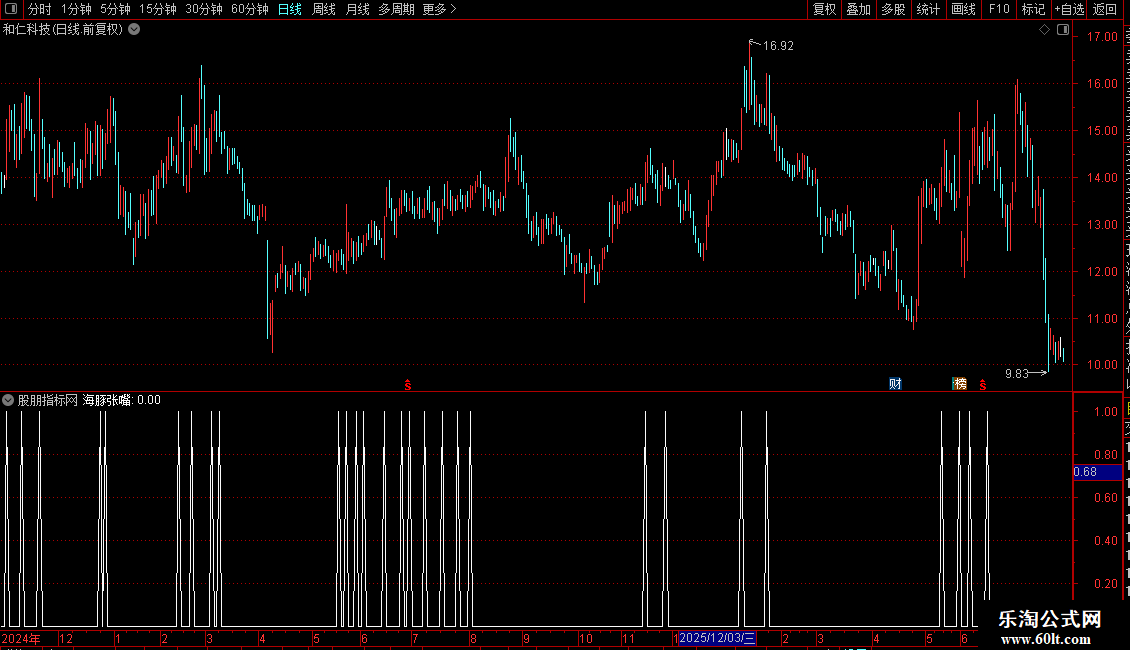This screenshot has width=1130, height=650.
Task: Click the 叠加 overlay button
Action: [859, 9]
